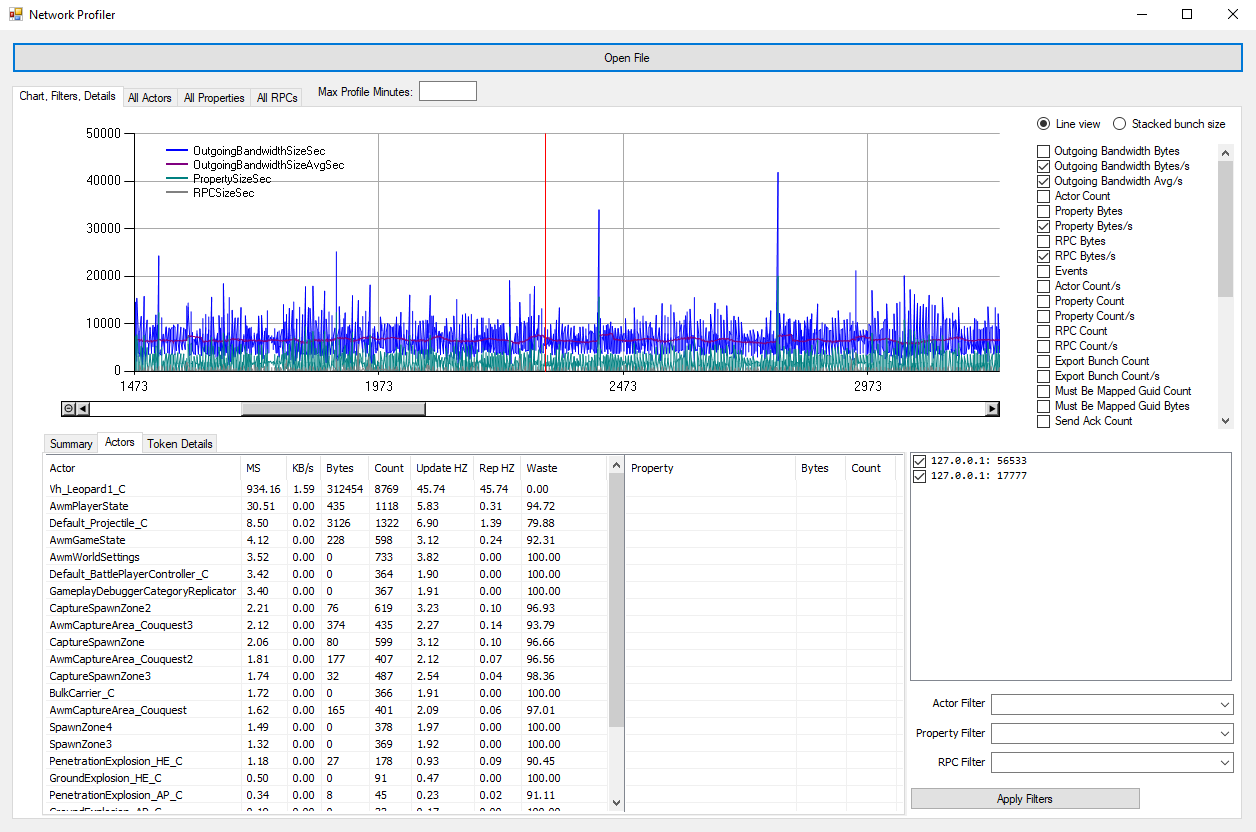Switch to the All Properties tab
This screenshot has width=1256, height=832.
pyautogui.click(x=214, y=98)
